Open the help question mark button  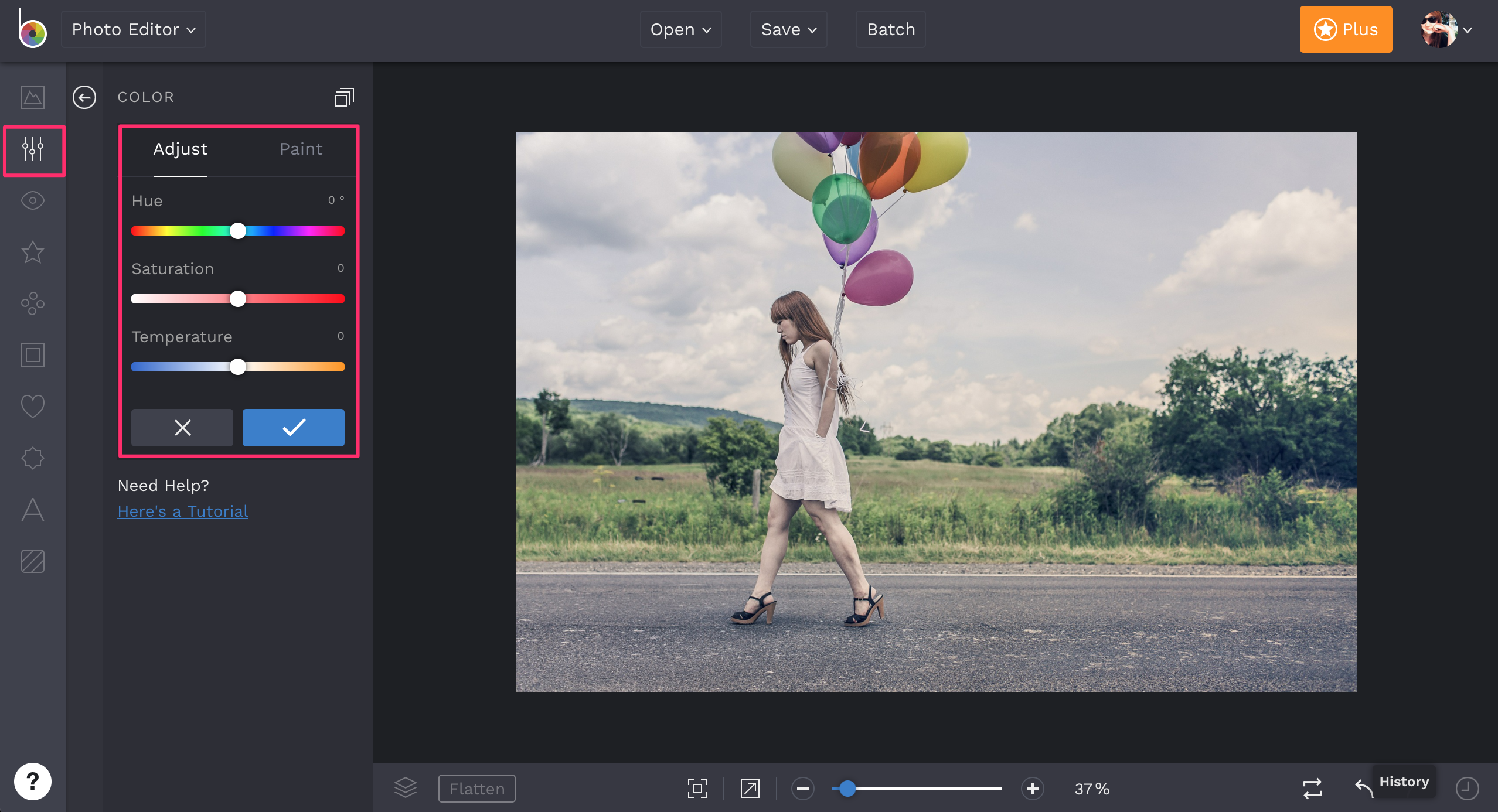tap(33, 782)
